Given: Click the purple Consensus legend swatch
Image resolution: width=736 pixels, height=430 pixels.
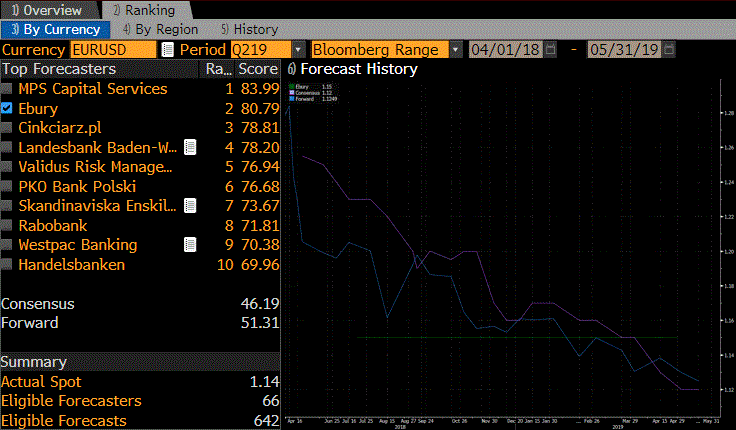Looking at the screenshot, I should (291, 93).
